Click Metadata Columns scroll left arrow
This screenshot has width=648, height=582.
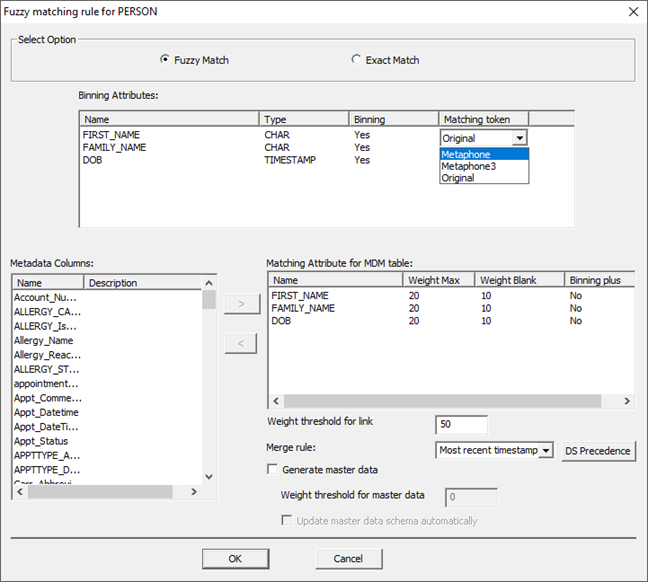click(20, 491)
